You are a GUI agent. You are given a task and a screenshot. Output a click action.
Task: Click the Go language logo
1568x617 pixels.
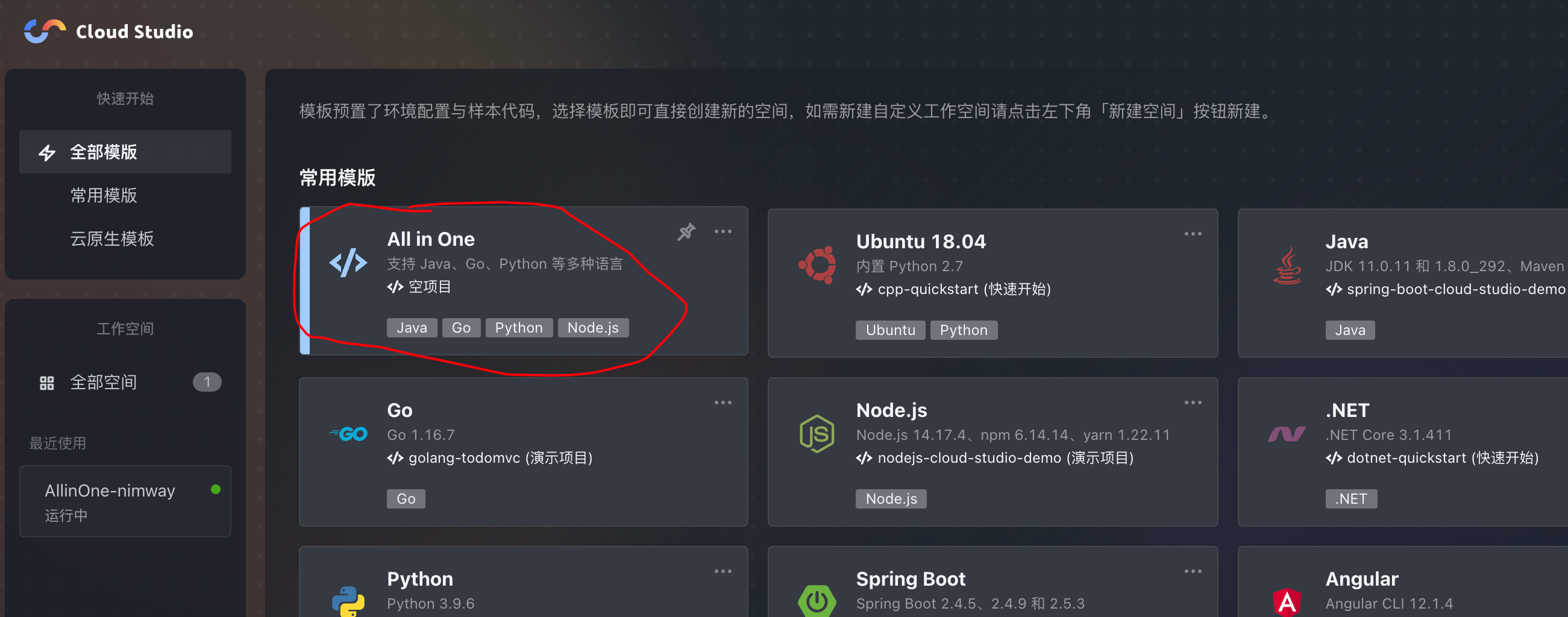pyautogui.click(x=348, y=433)
